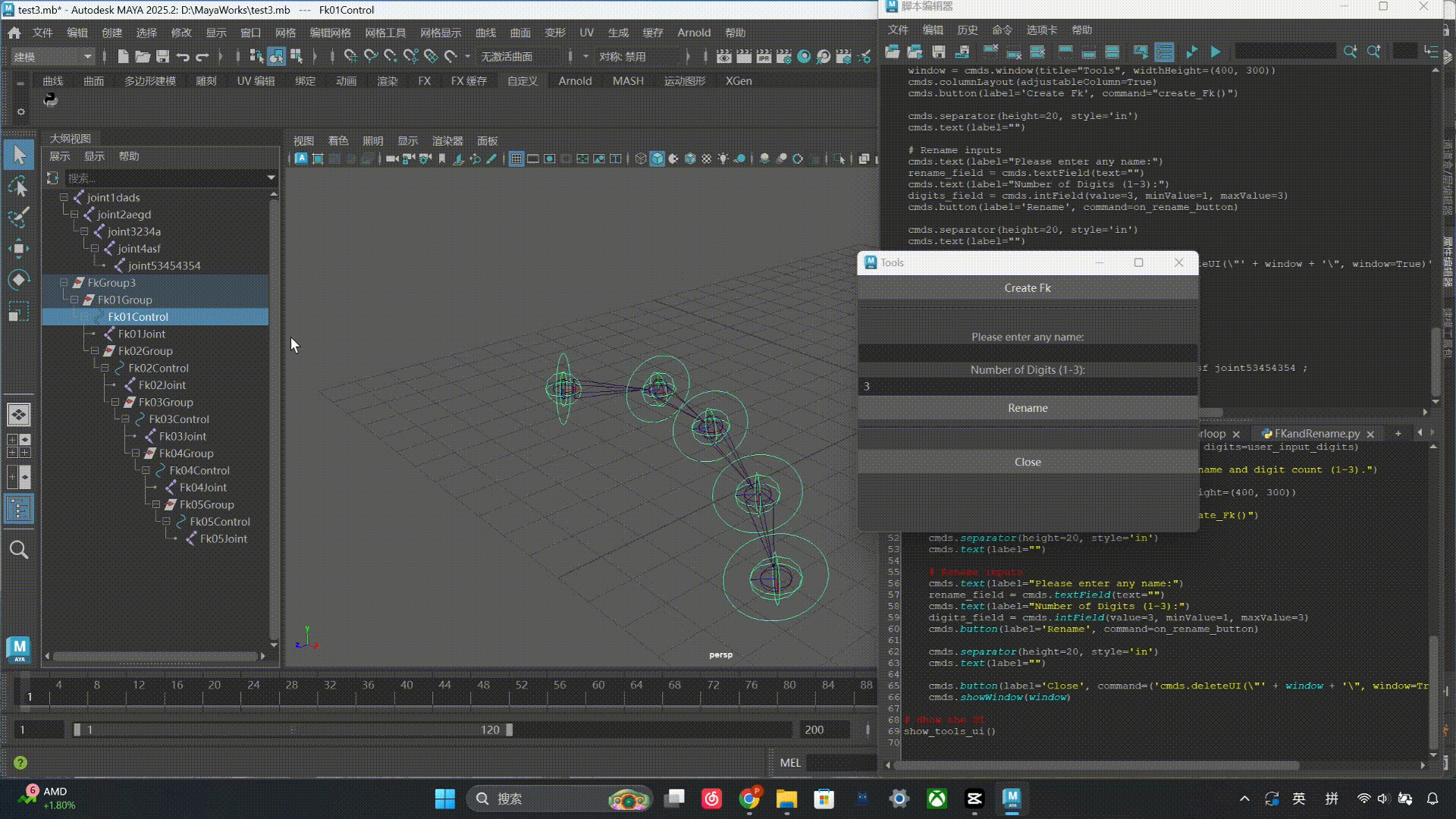Start IPR render with the IPR icon
1456x819 pixels.
click(764, 56)
